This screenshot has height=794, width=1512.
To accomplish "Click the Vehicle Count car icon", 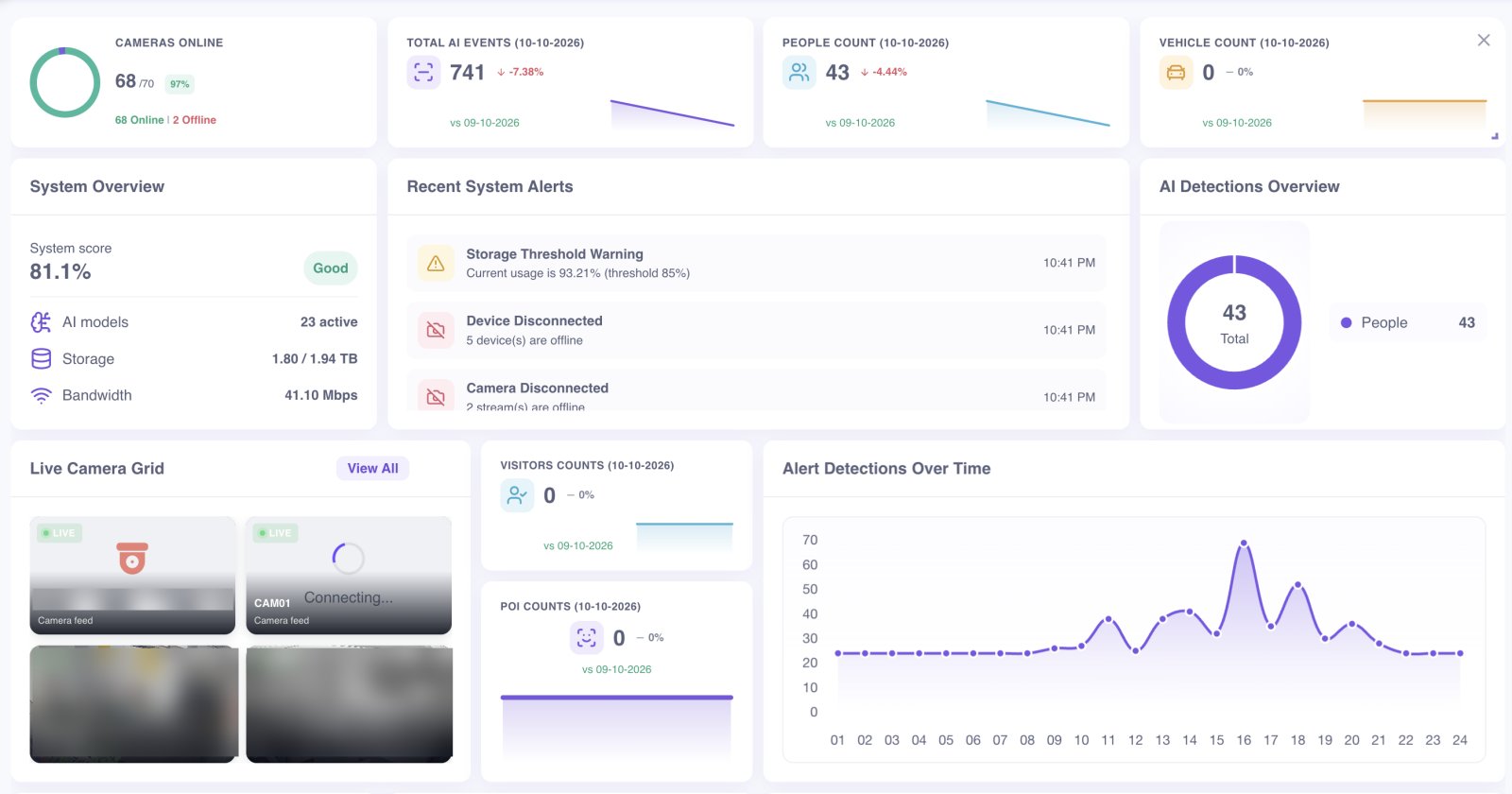I will point(1176,73).
